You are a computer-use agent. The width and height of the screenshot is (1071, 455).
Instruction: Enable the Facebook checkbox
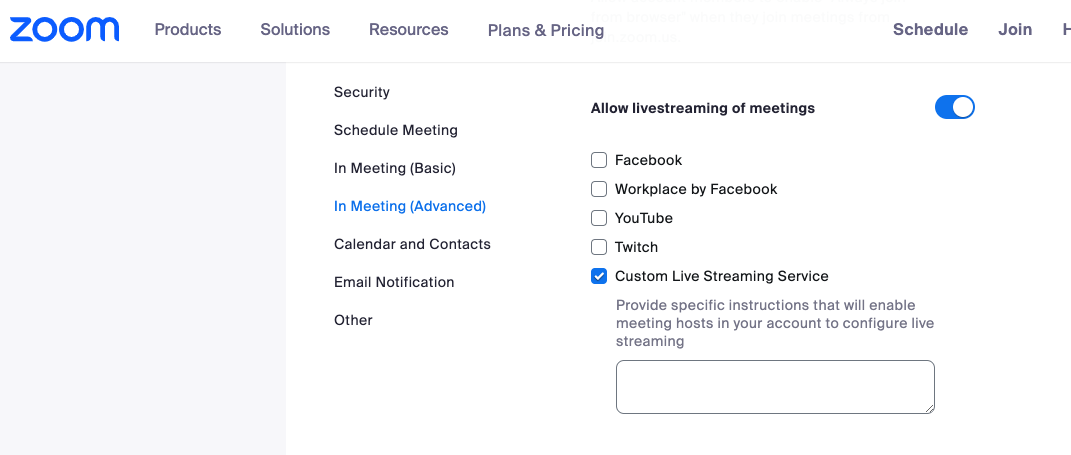click(x=599, y=160)
